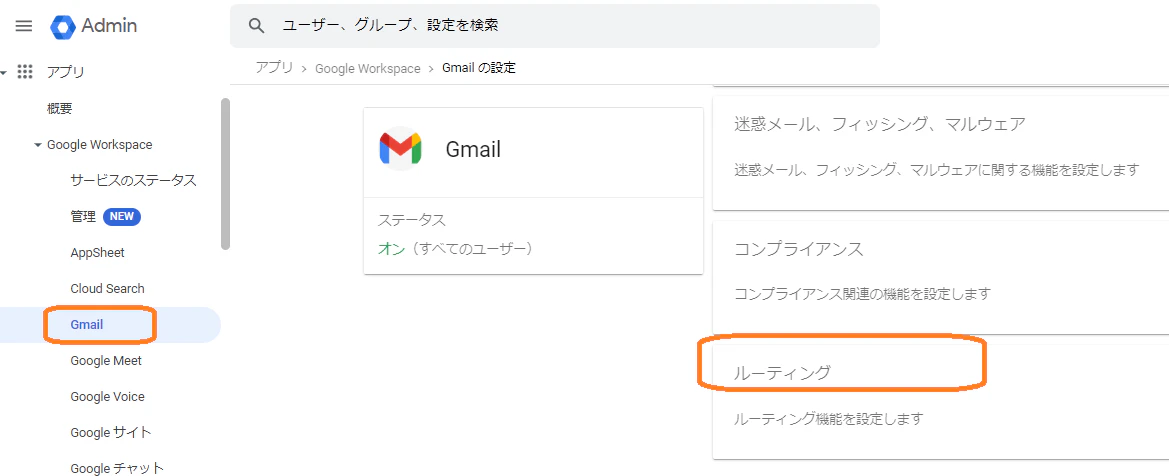Screen dimensions: 1169x476
Task: Collapse the Google Workspace tree arrow
Action: click(x=38, y=145)
